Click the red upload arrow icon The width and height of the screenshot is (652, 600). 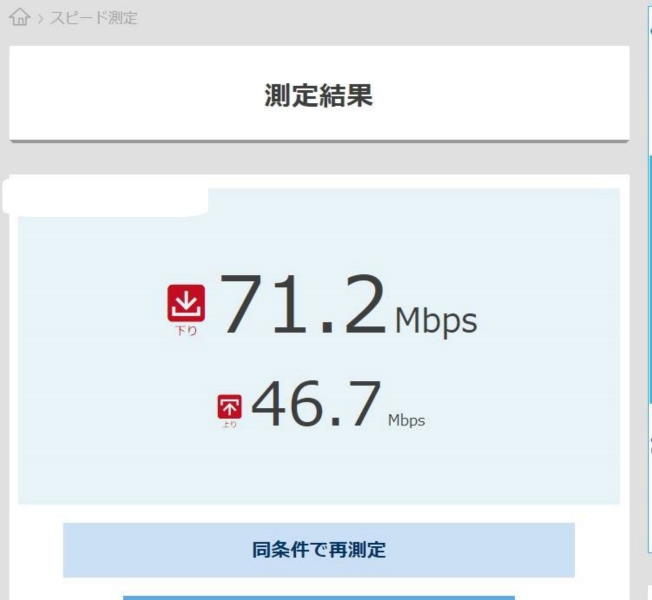click(x=230, y=407)
